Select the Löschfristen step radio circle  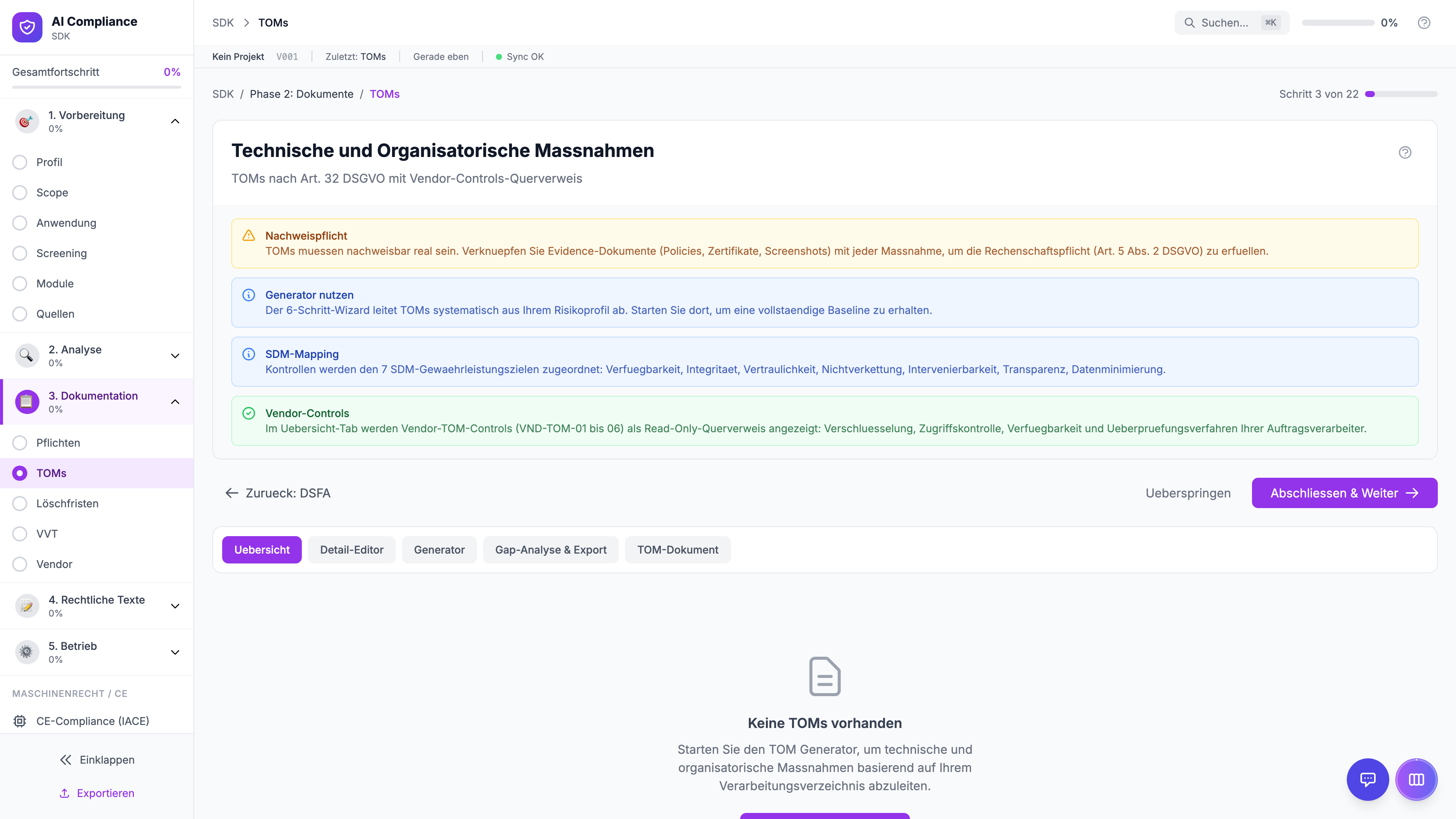click(20, 504)
